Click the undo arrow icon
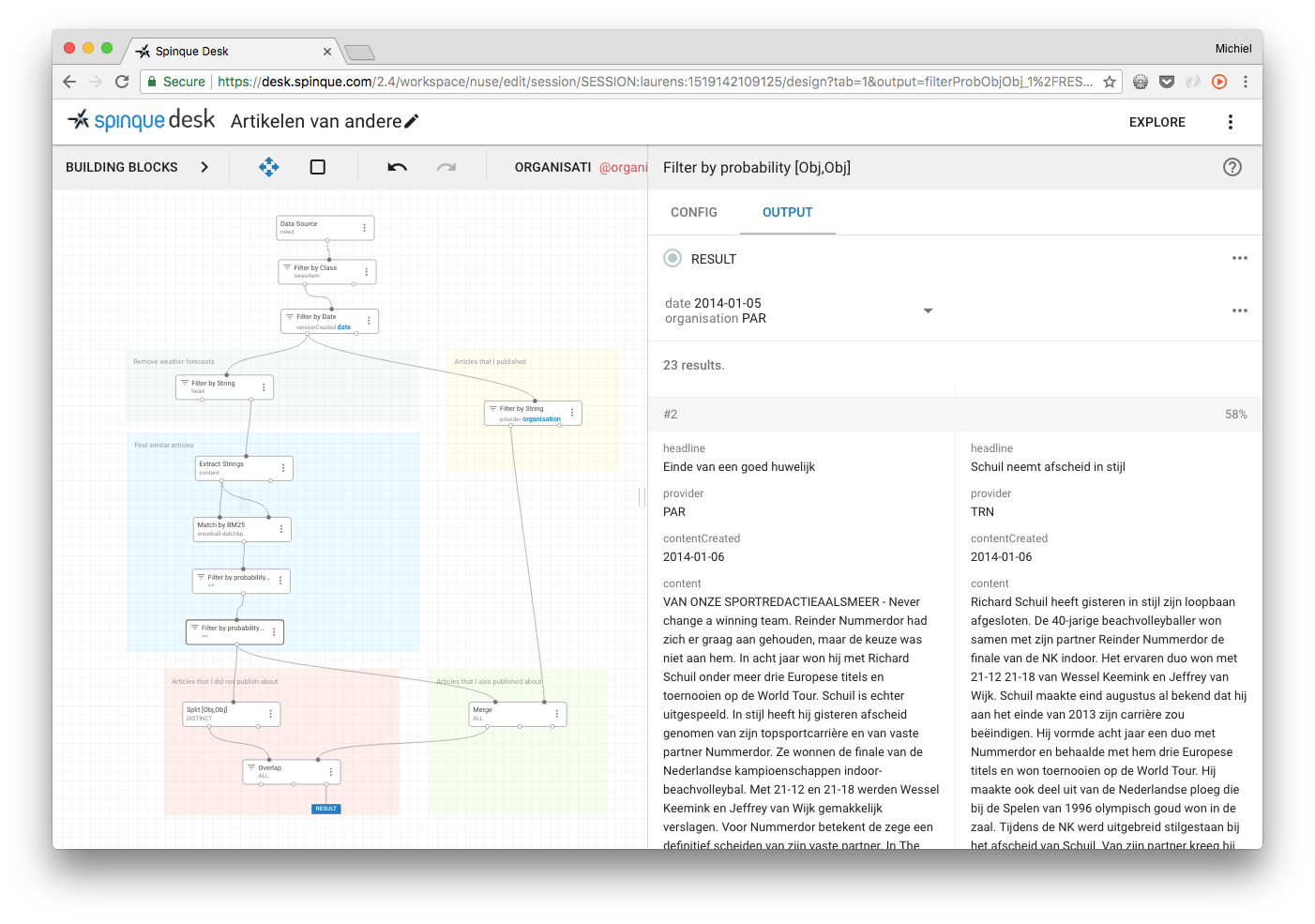The image size is (1315, 924). pos(398,167)
